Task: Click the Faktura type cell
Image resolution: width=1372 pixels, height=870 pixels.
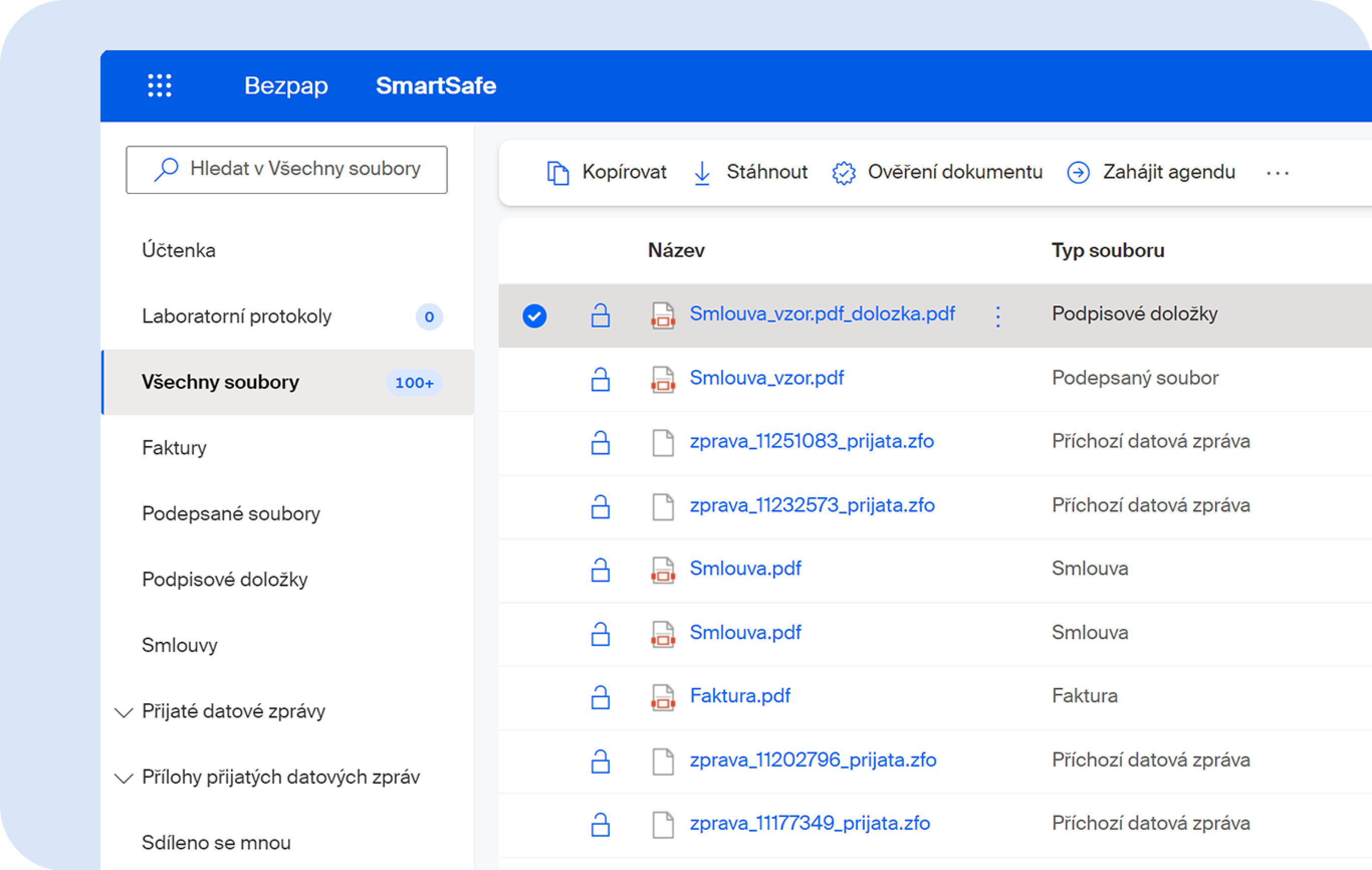Action: pos(1084,696)
